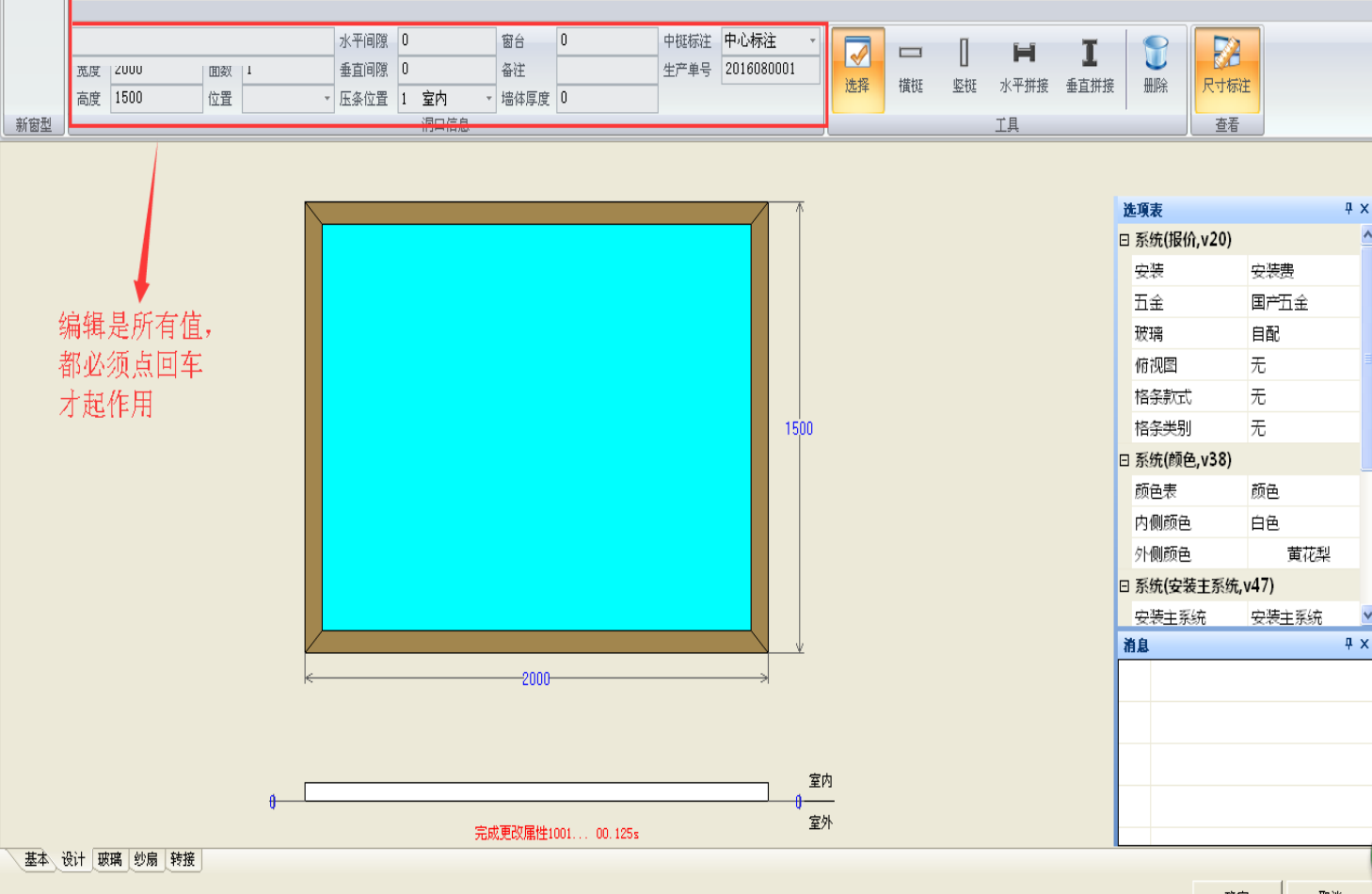Click the 完成更改属性1001 status text

click(556, 834)
